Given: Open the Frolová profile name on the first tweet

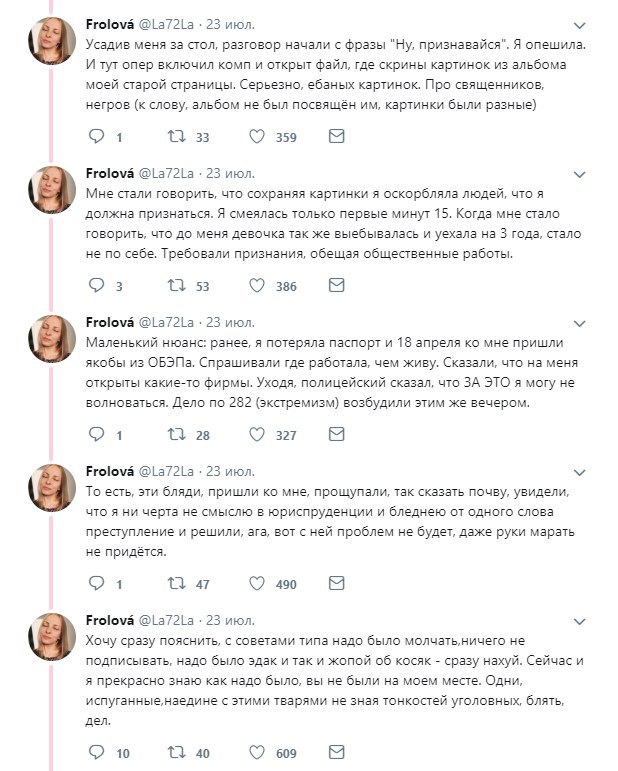Looking at the screenshot, I should click(x=110, y=24).
